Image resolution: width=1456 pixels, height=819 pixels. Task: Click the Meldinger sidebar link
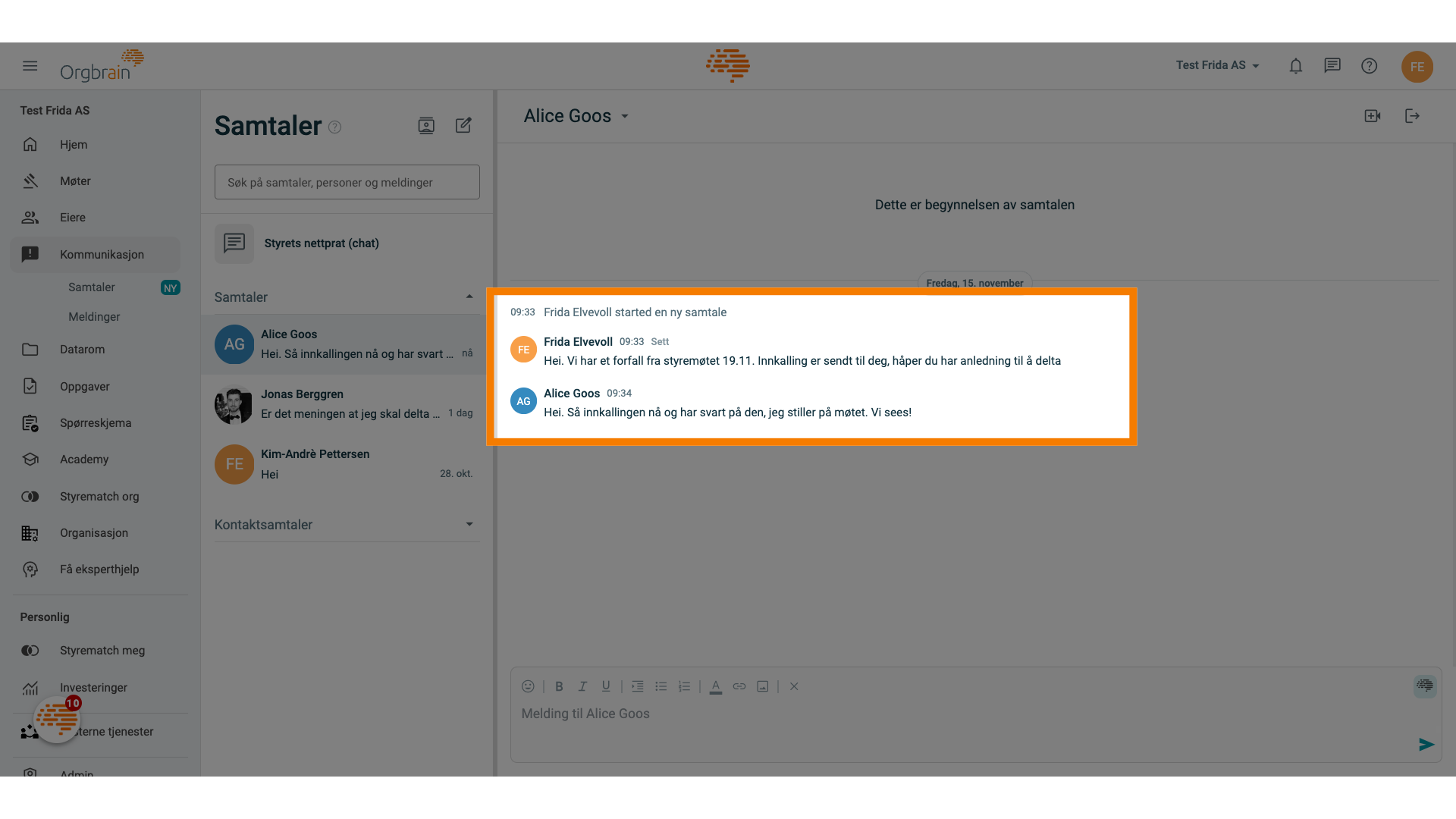click(94, 317)
